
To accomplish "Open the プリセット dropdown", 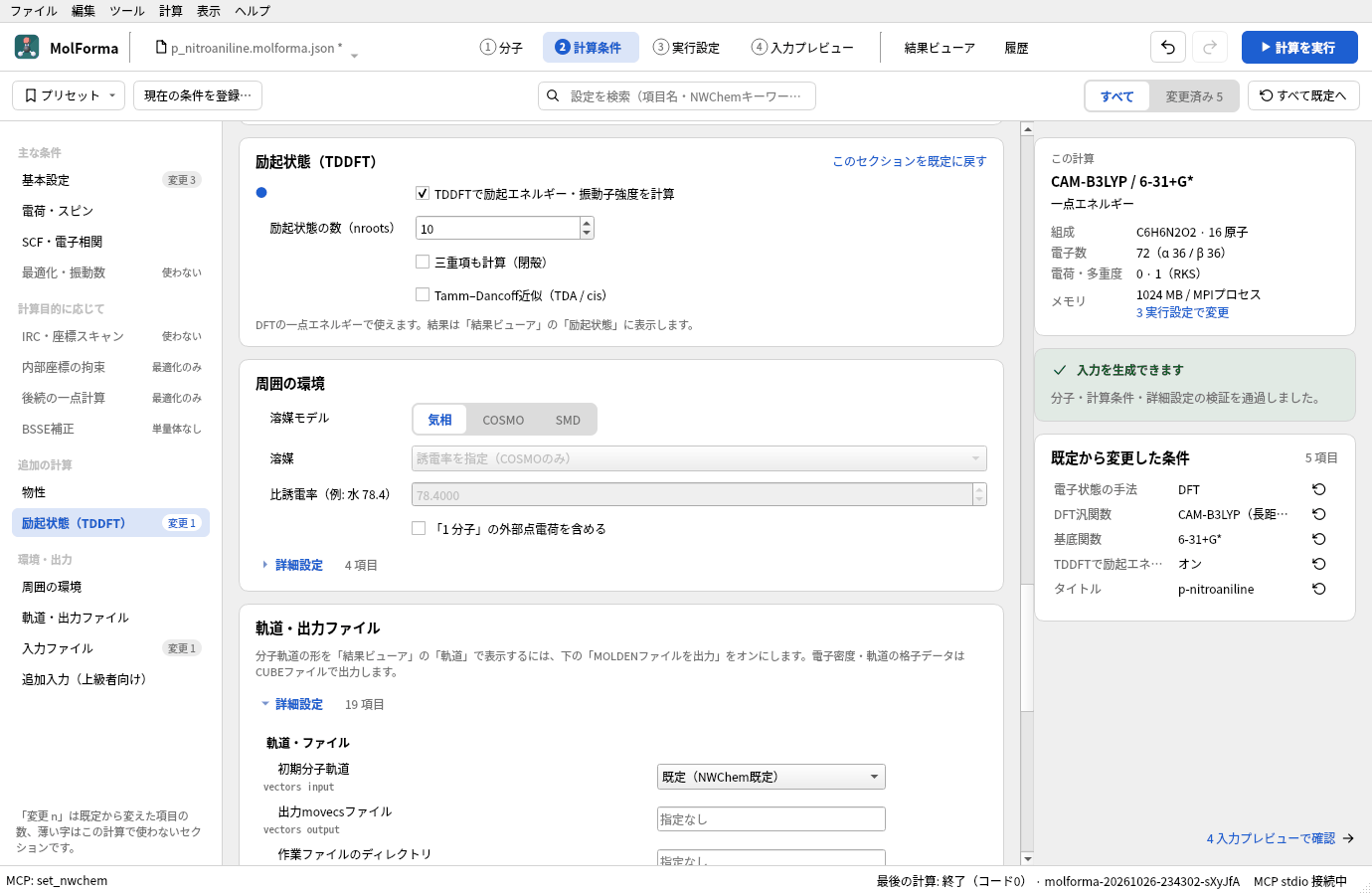I will 69,95.
